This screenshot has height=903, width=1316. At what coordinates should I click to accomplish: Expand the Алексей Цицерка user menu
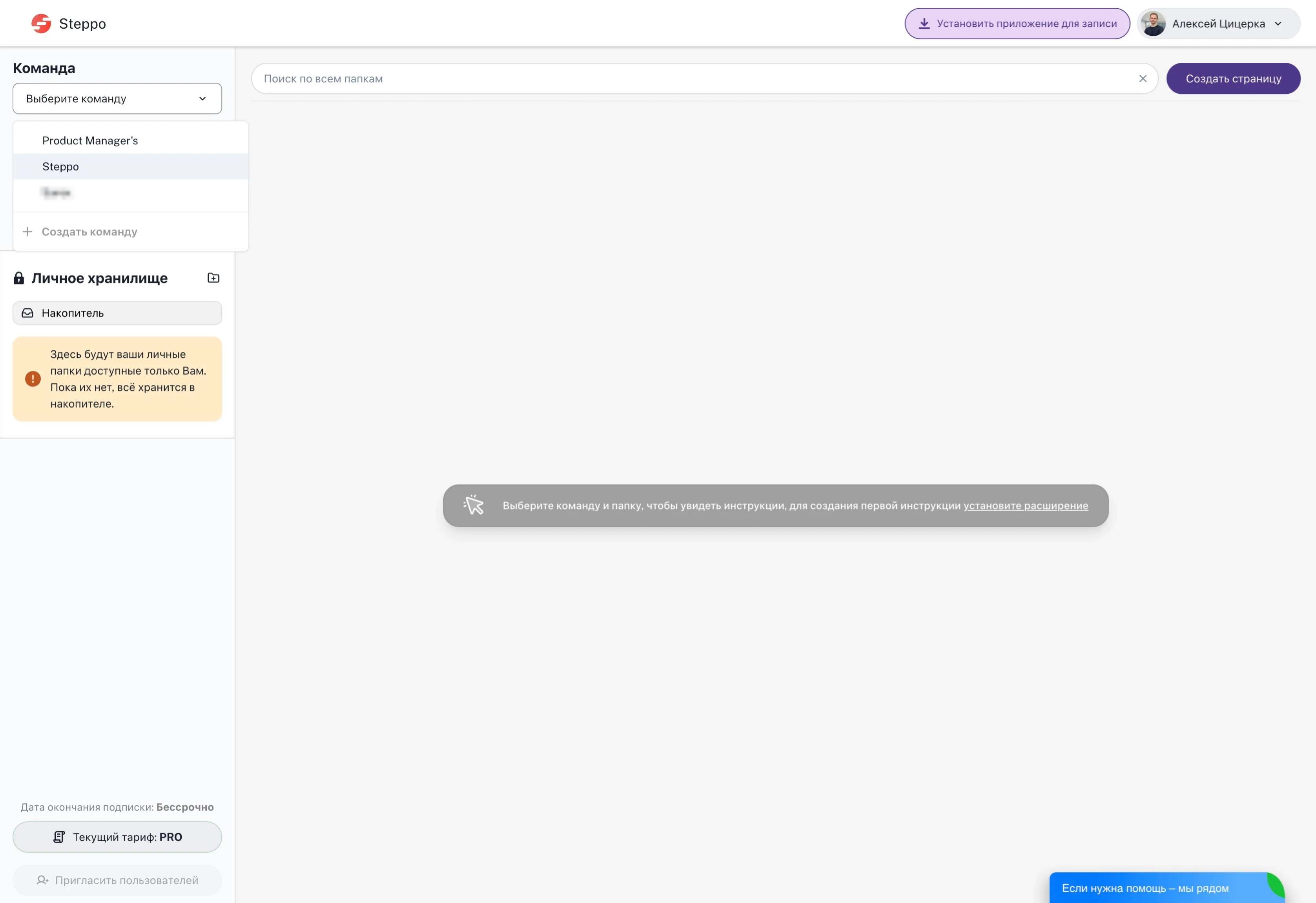pos(1278,24)
